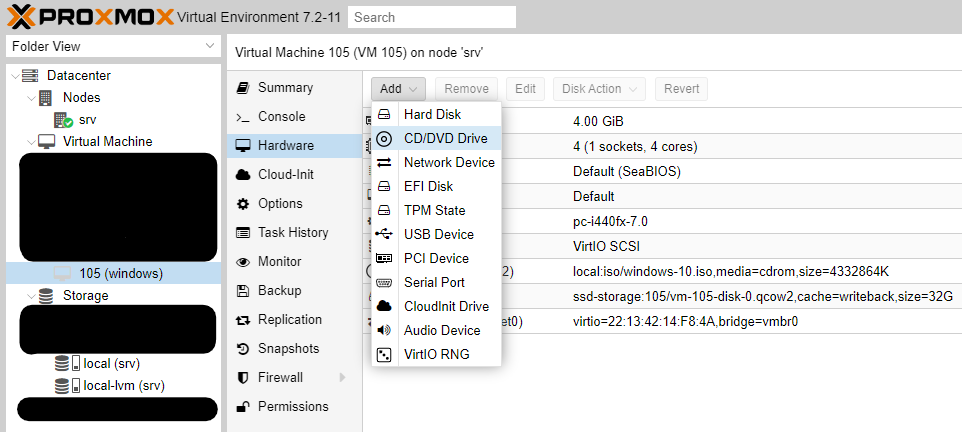Screen dimensions: 962x432
Task: Focus the Search input field
Action: (x=432, y=17)
